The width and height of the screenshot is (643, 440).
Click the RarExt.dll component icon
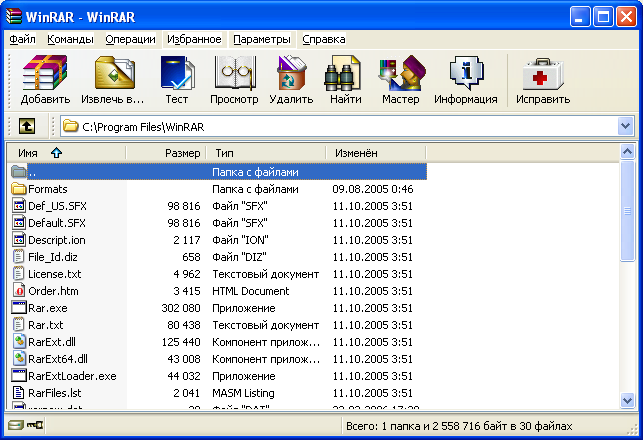click(19, 342)
